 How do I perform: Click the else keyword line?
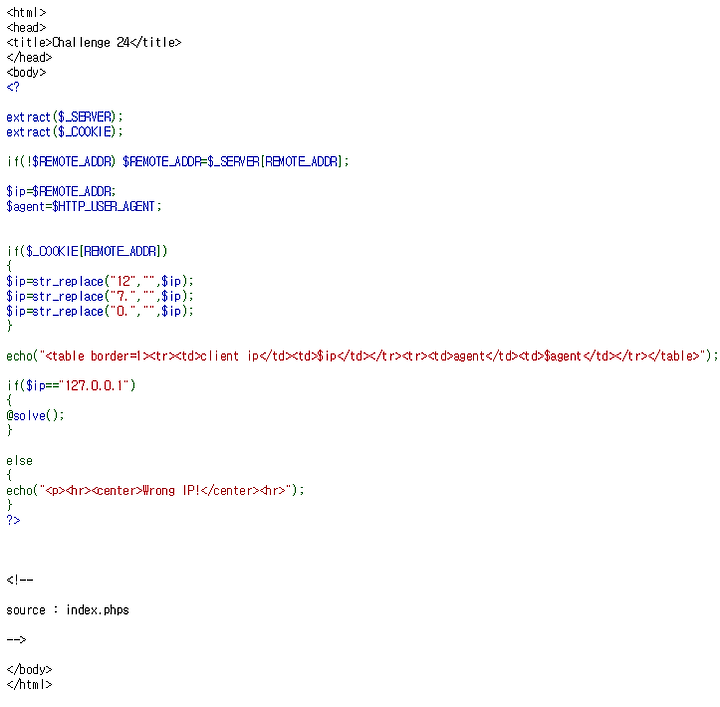[x=20, y=460]
